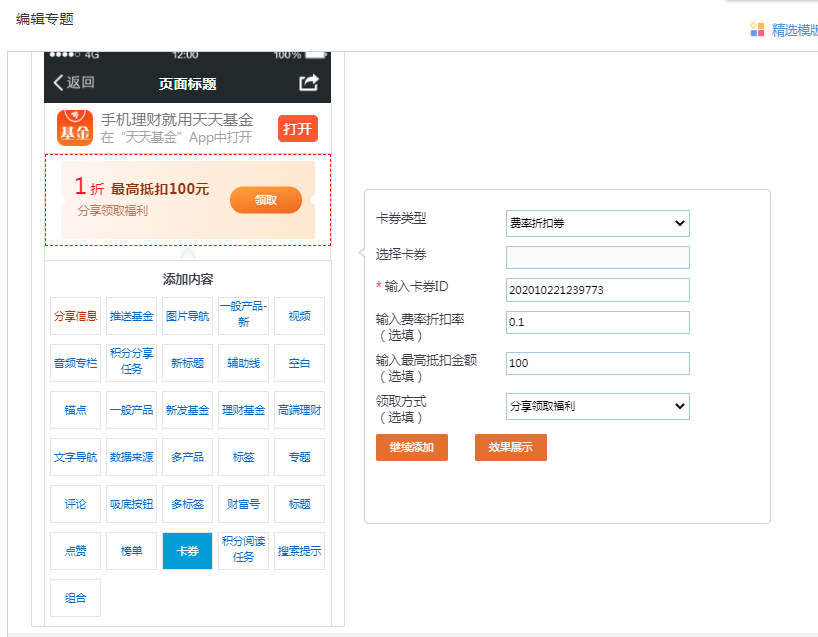Click the 效果展示 button
Viewport: 818px width, 637px height.
tap(511, 447)
